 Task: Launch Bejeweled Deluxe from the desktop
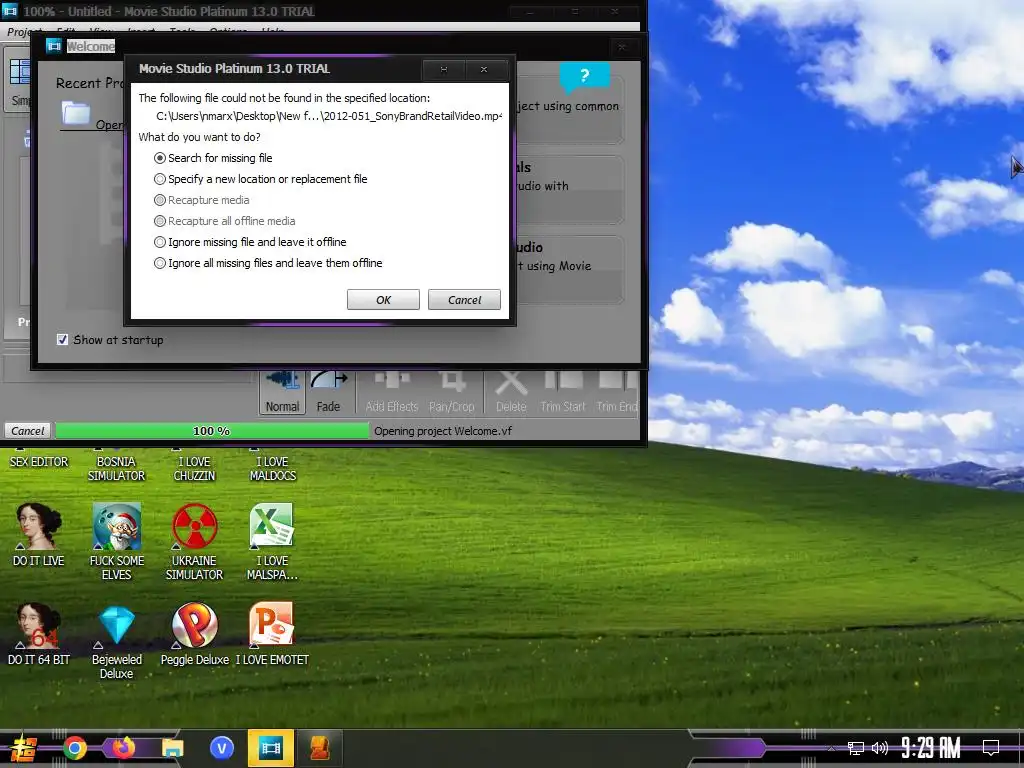(x=116, y=640)
